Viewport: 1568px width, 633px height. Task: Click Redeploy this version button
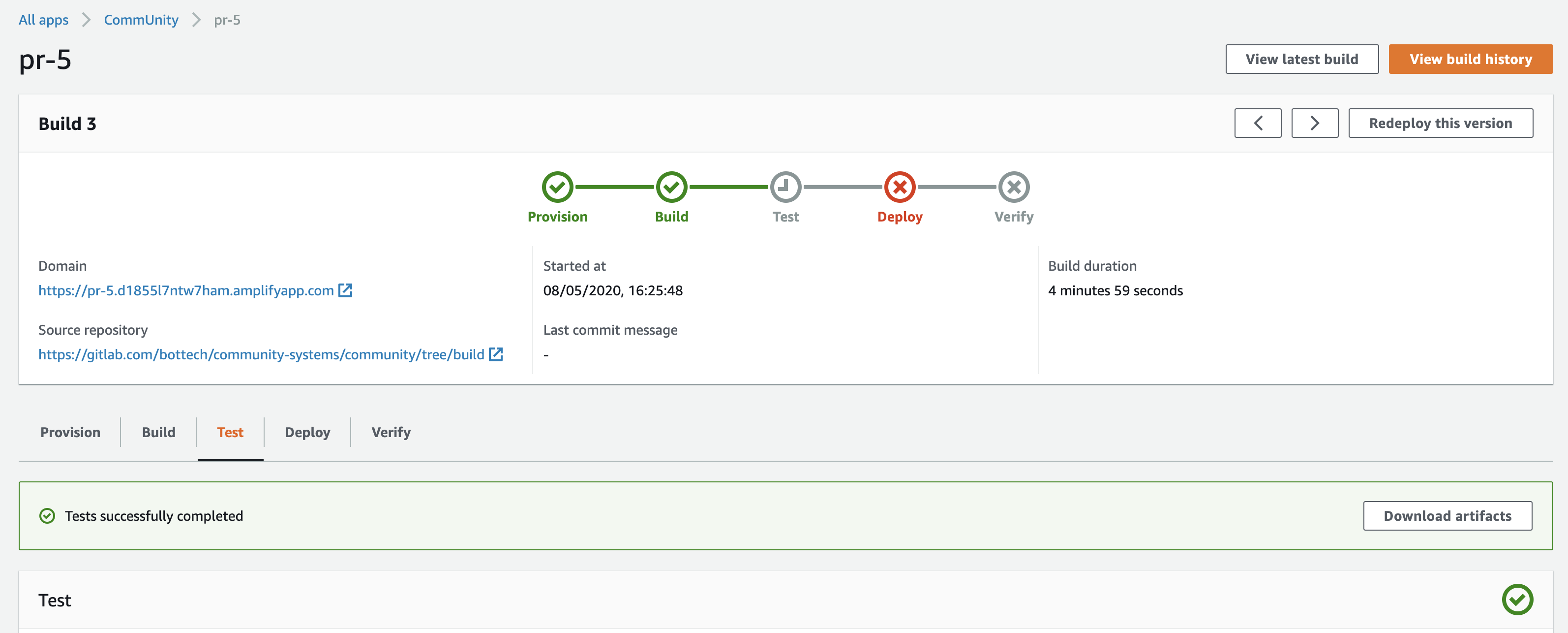(1440, 123)
